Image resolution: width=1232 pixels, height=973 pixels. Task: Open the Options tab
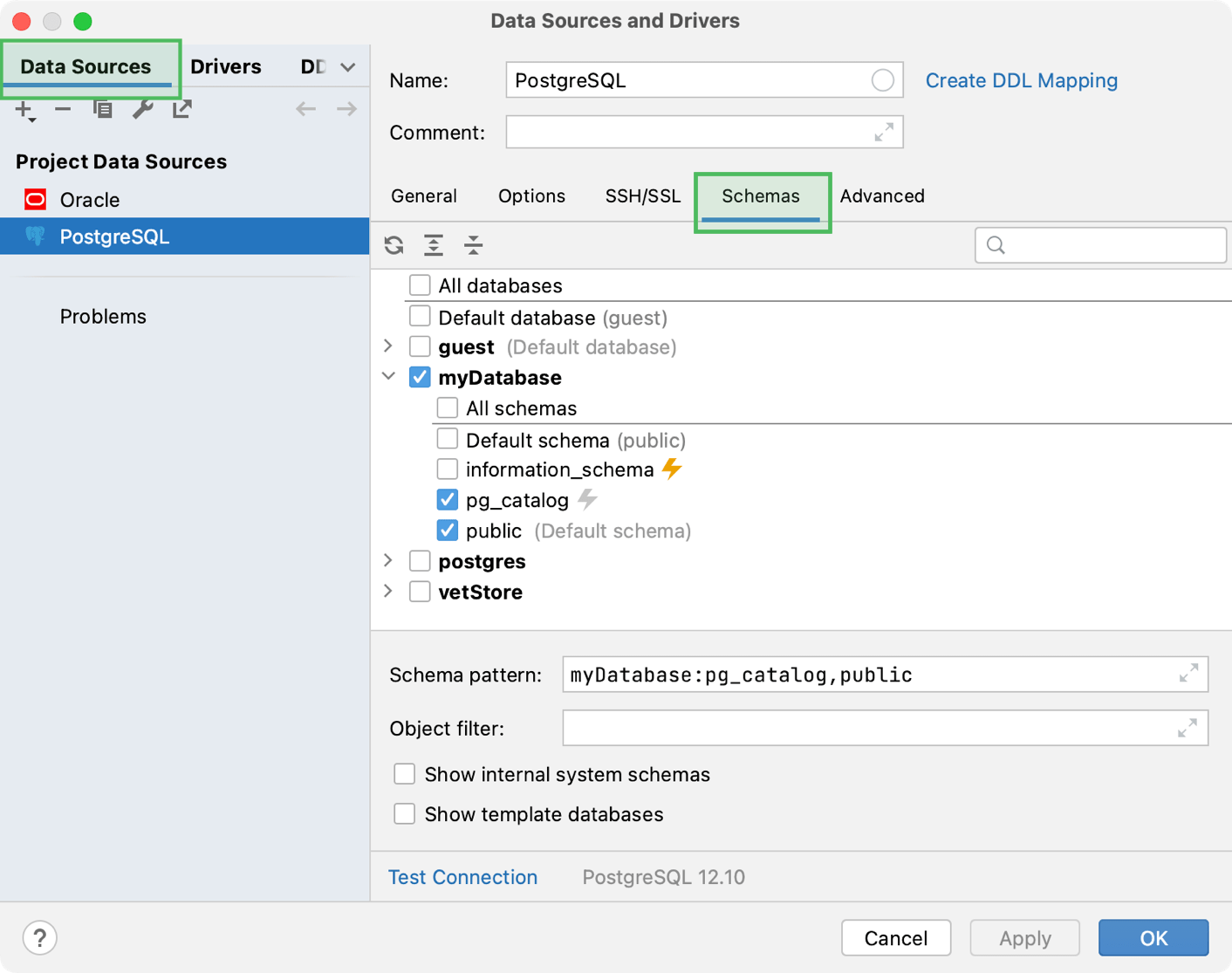pyautogui.click(x=531, y=196)
